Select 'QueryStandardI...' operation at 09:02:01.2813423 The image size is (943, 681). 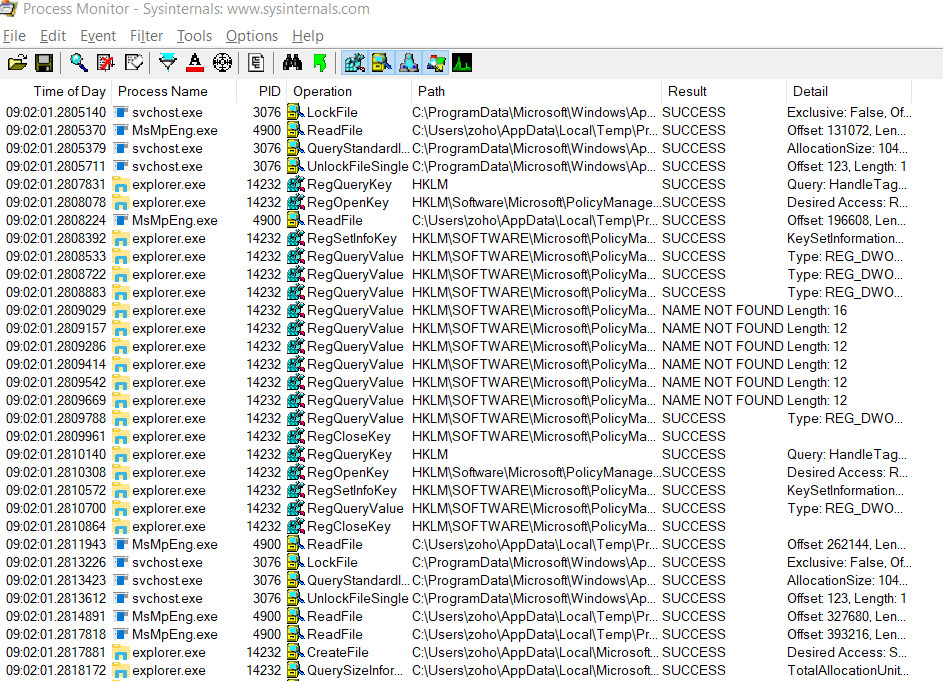point(358,581)
